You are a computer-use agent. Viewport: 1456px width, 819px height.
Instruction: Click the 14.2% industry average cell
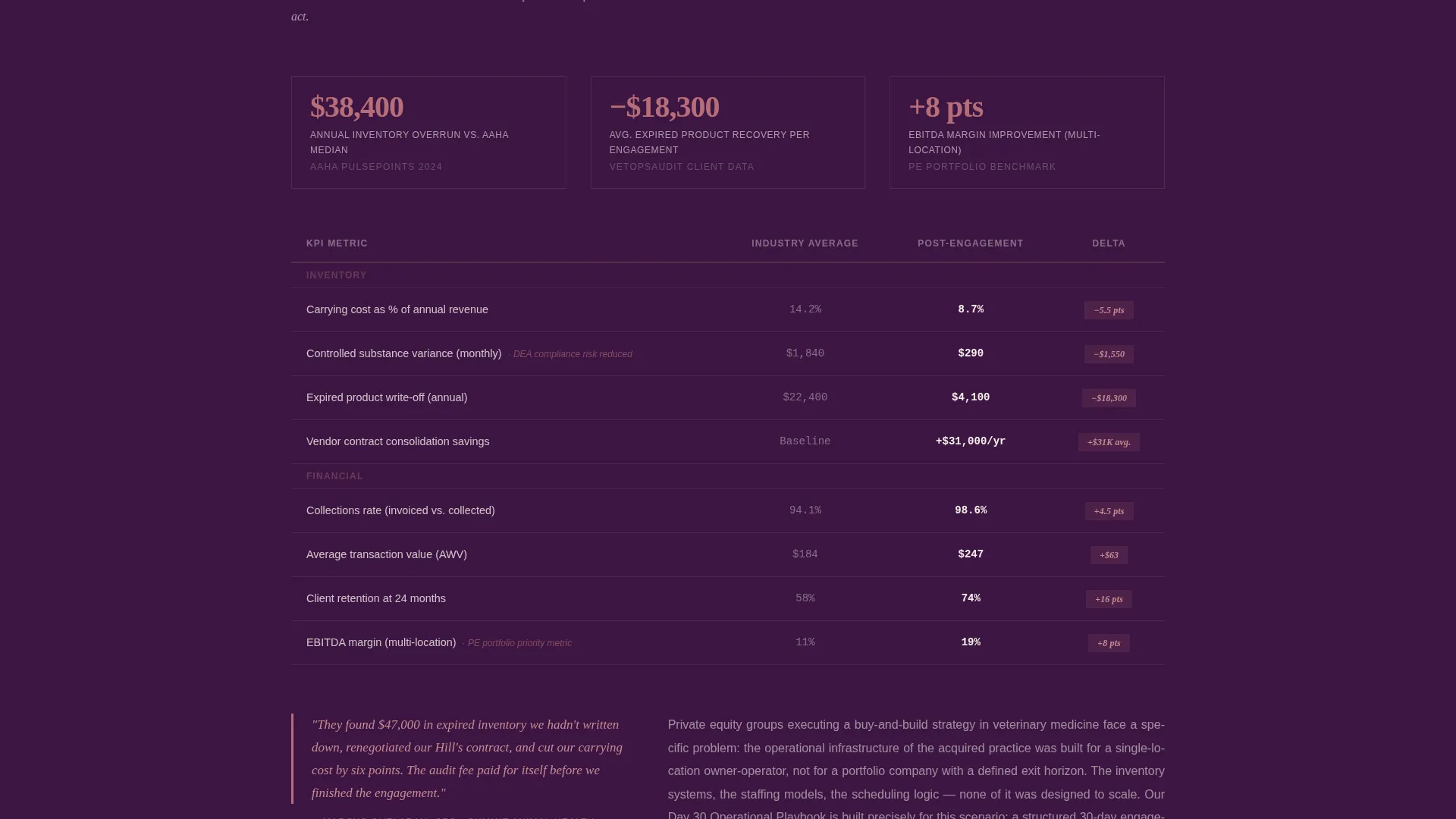click(805, 309)
